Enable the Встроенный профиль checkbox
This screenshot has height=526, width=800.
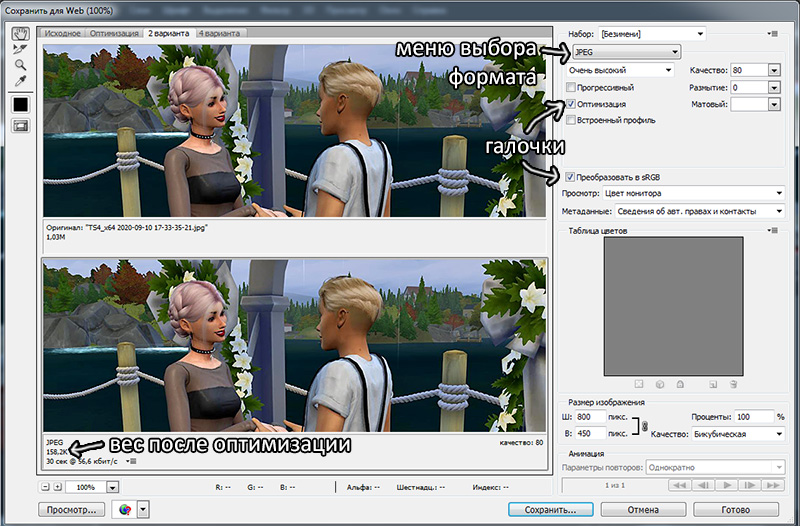571,120
